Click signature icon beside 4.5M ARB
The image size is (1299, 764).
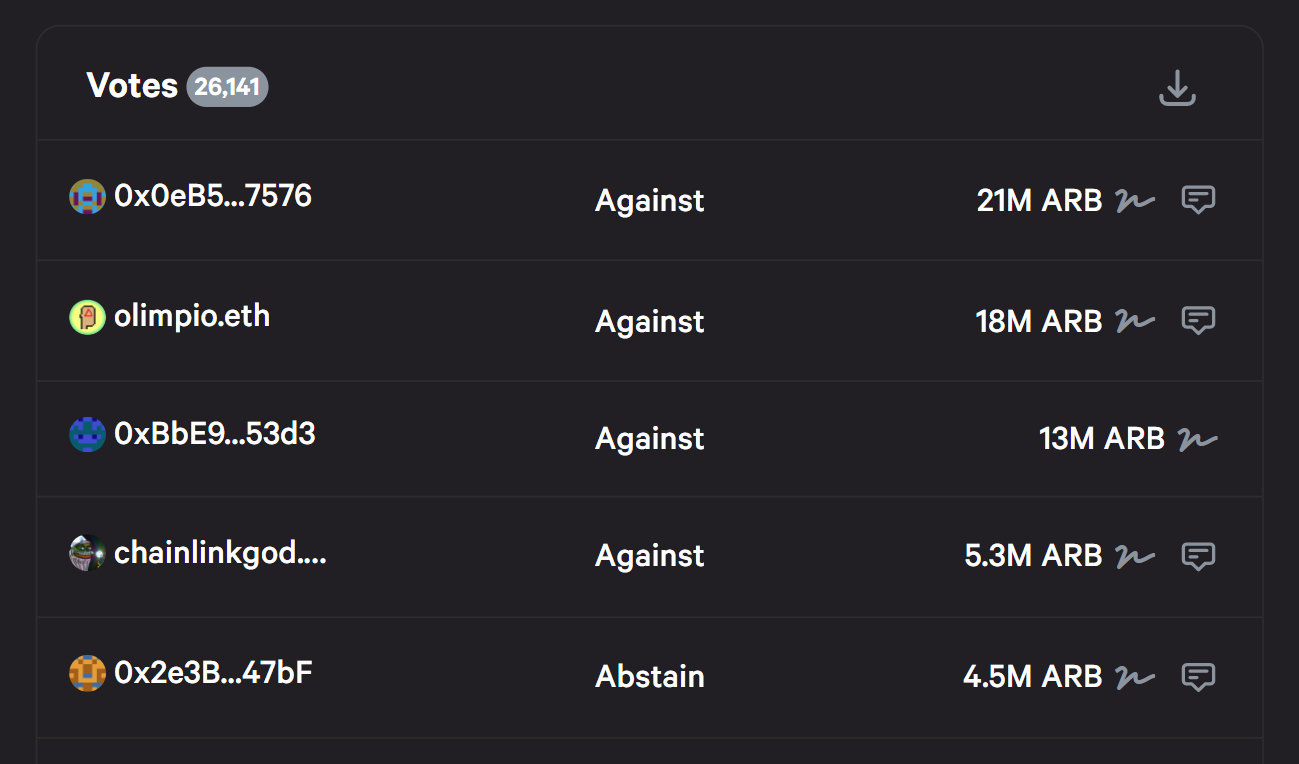tap(1135, 678)
